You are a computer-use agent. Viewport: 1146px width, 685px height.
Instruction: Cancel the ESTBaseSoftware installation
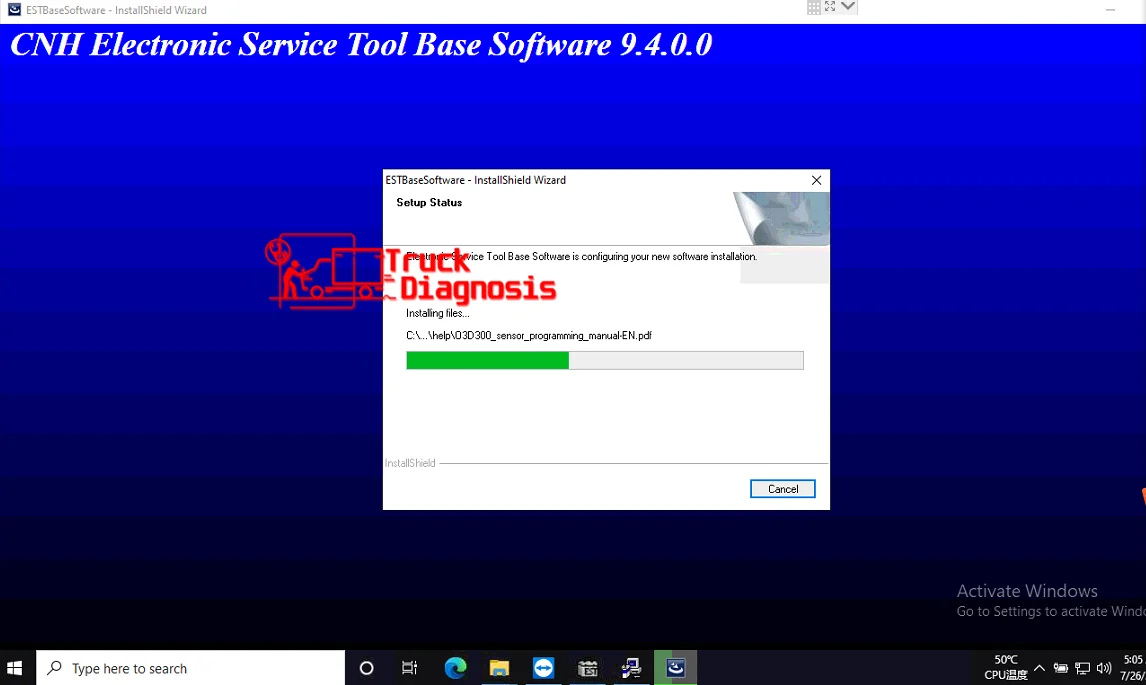point(782,488)
